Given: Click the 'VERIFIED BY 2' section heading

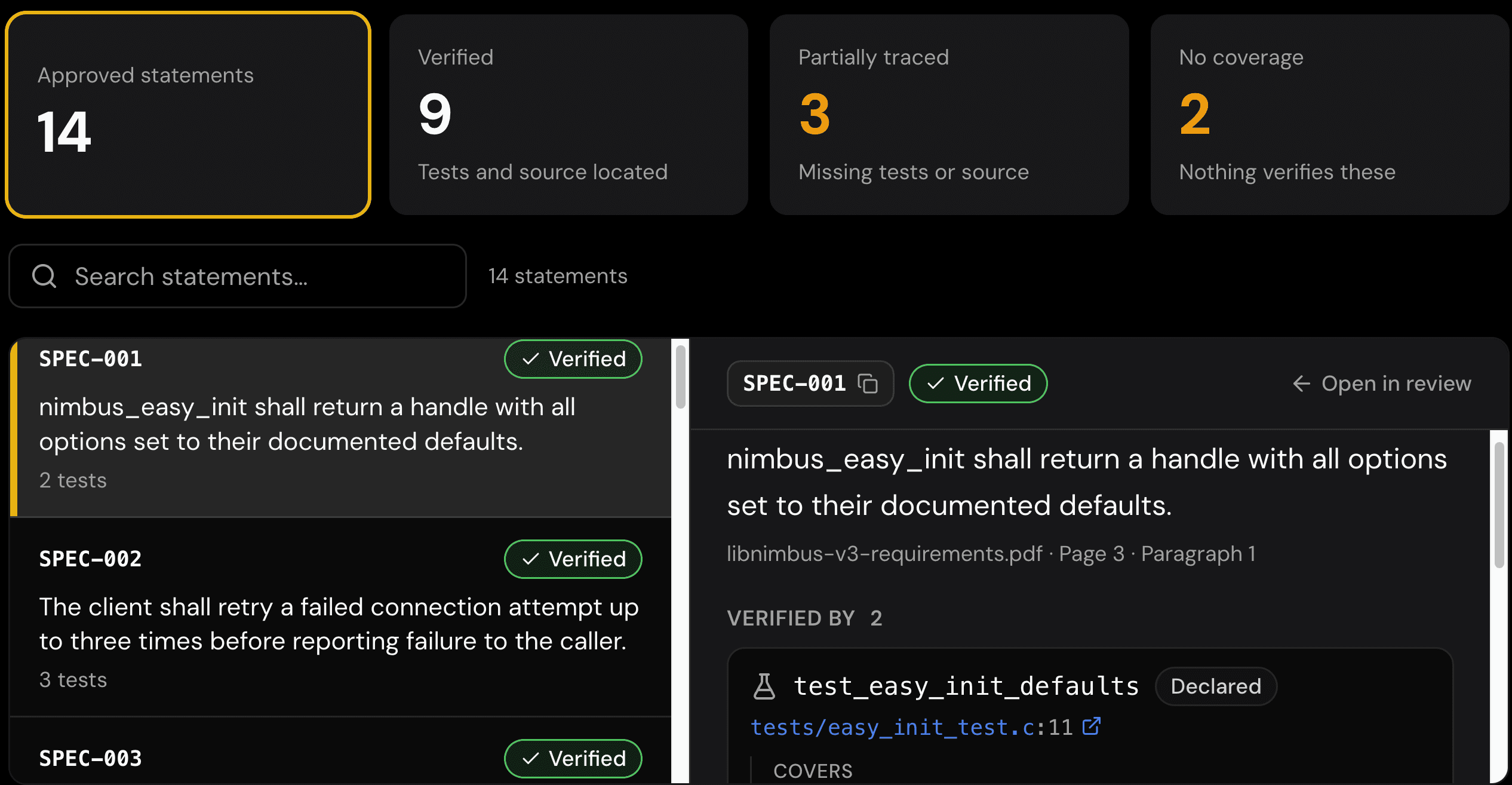Looking at the screenshot, I should click(804, 618).
